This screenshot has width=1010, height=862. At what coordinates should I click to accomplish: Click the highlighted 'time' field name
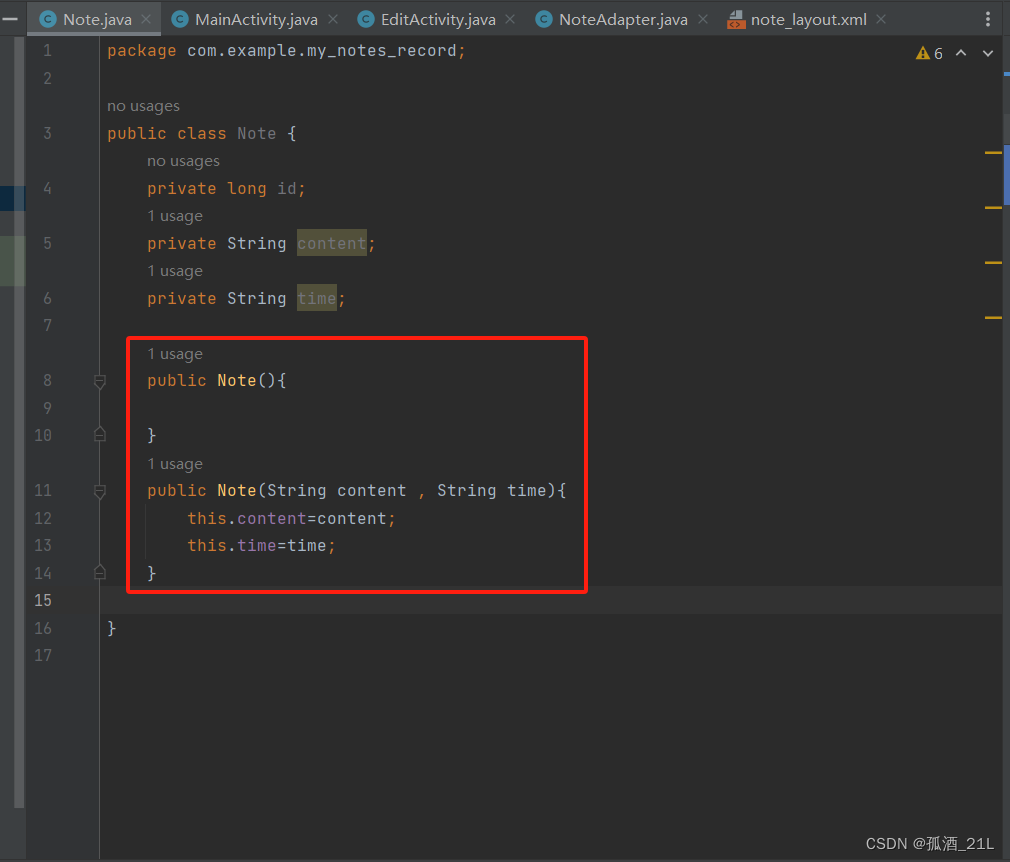pyautogui.click(x=316, y=298)
